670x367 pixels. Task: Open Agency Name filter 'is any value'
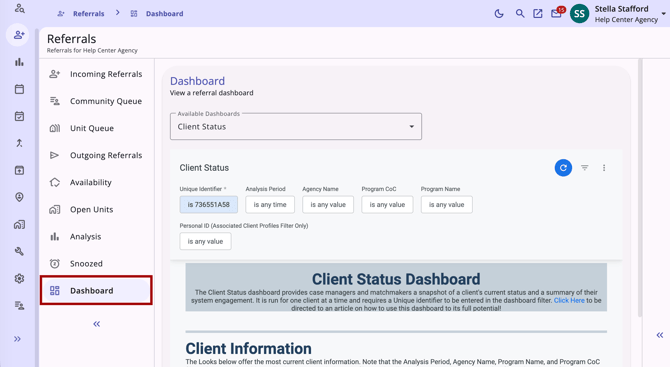tap(328, 205)
